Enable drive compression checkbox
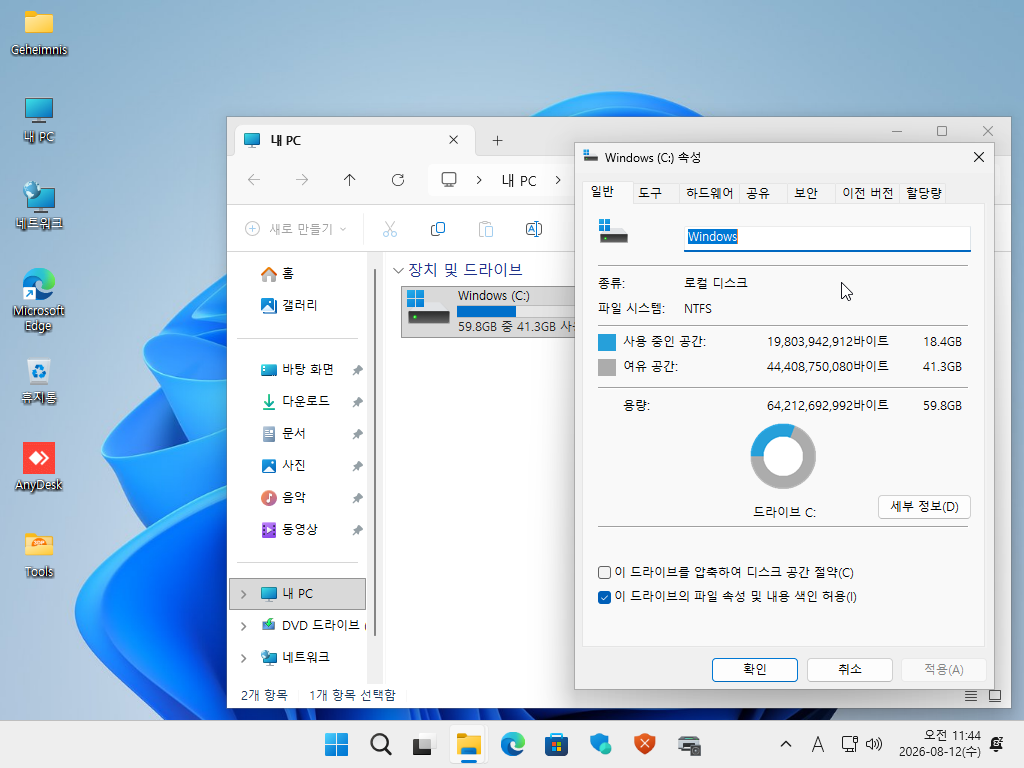The height and width of the screenshot is (768, 1024). click(604, 573)
